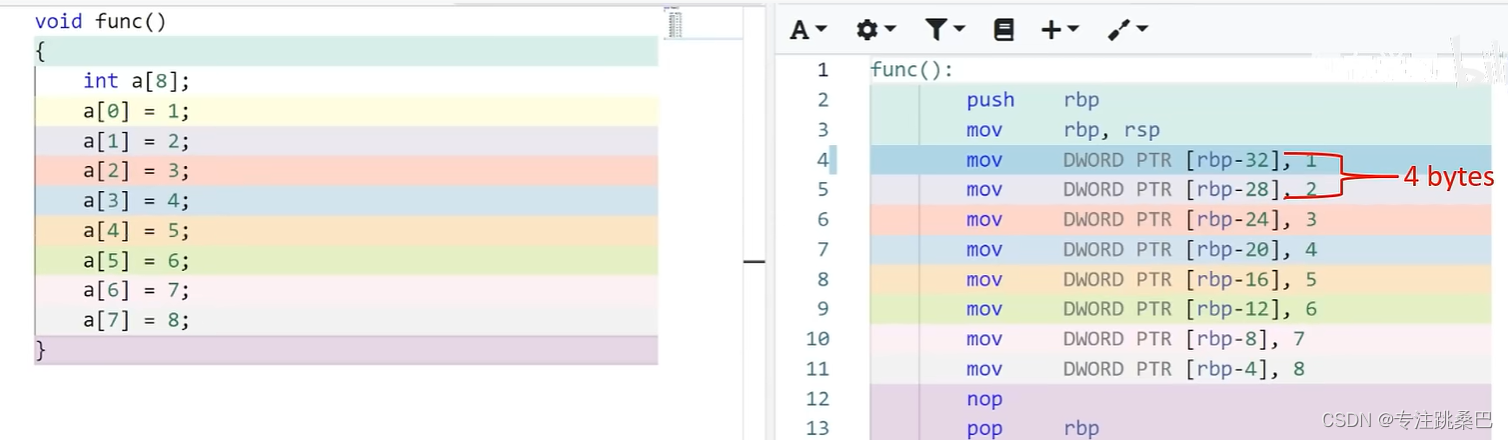Open the add tool wrench menu

pos(1127,30)
